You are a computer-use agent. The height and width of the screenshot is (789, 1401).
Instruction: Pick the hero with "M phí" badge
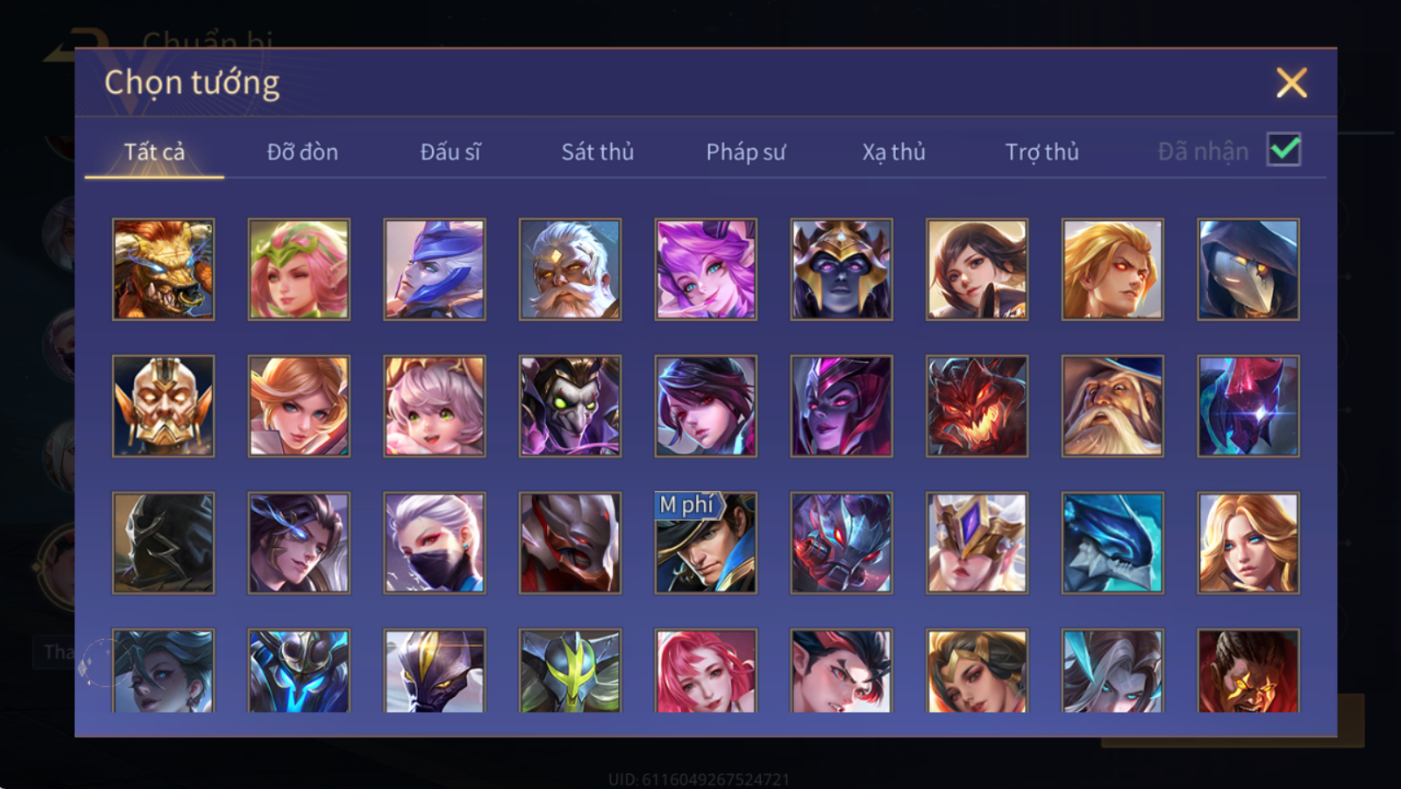pyautogui.click(x=706, y=543)
